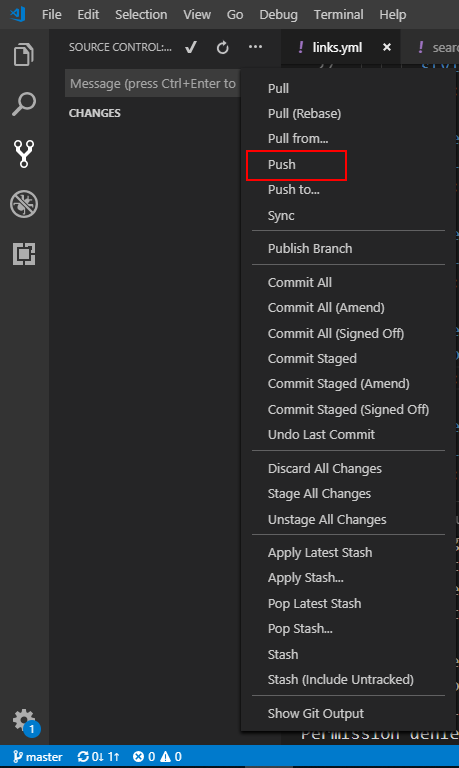Open the Search view in activity bar
The height and width of the screenshot is (768, 459).
24,104
